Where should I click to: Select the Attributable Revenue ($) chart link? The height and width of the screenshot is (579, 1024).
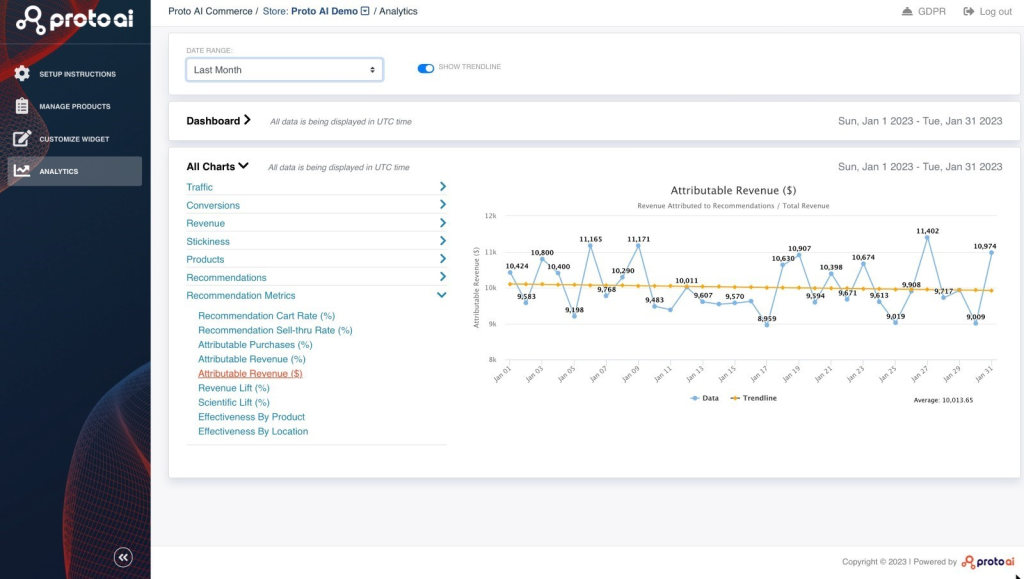(250, 373)
